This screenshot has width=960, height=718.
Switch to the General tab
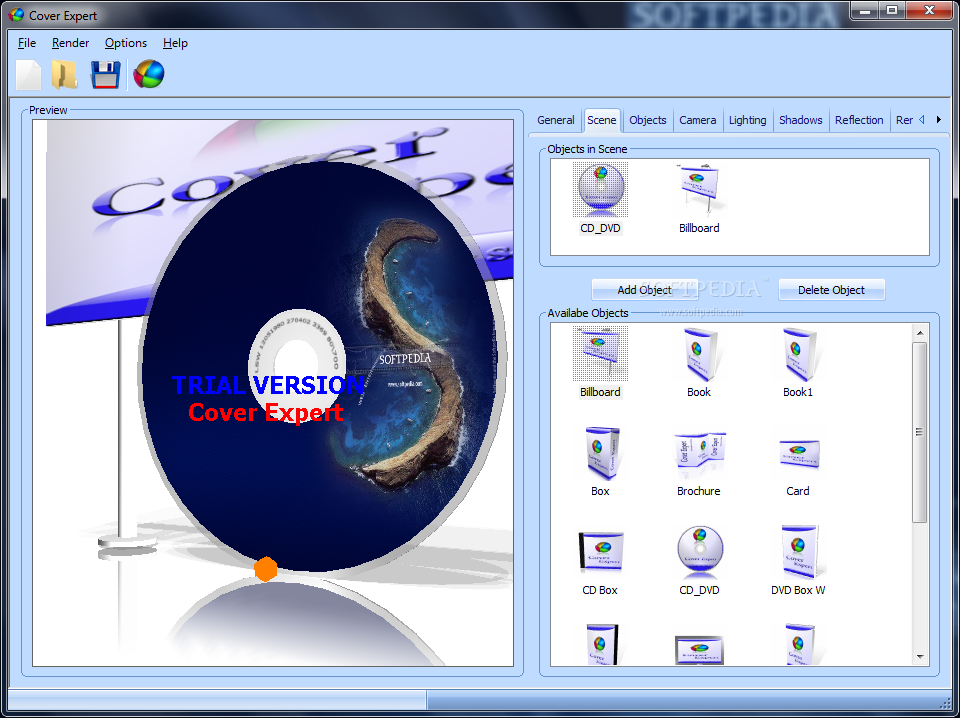click(x=555, y=120)
